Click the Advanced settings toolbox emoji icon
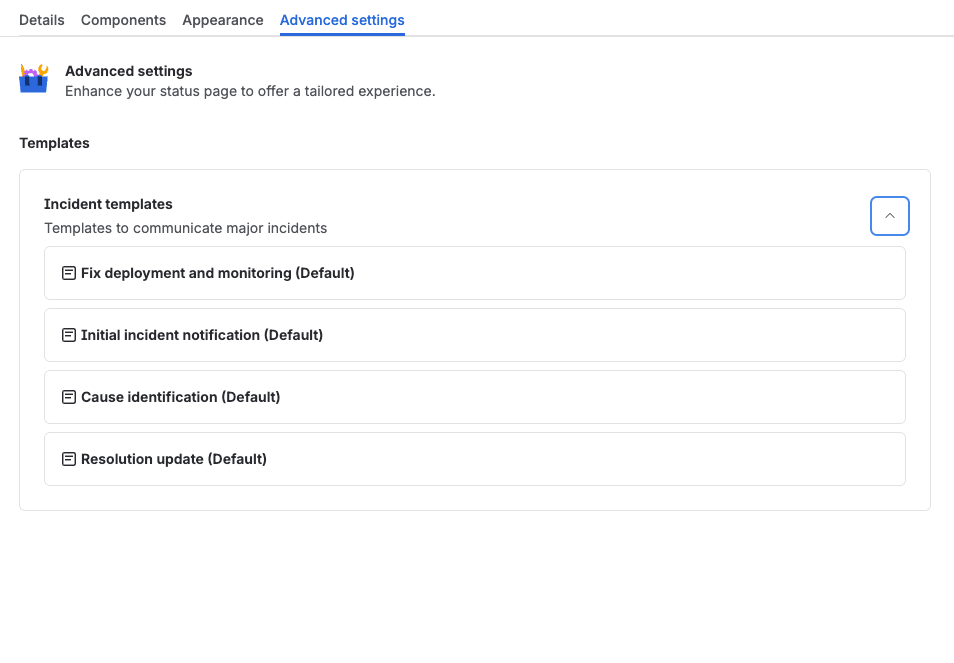954x663 pixels. click(x=33, y=78)
